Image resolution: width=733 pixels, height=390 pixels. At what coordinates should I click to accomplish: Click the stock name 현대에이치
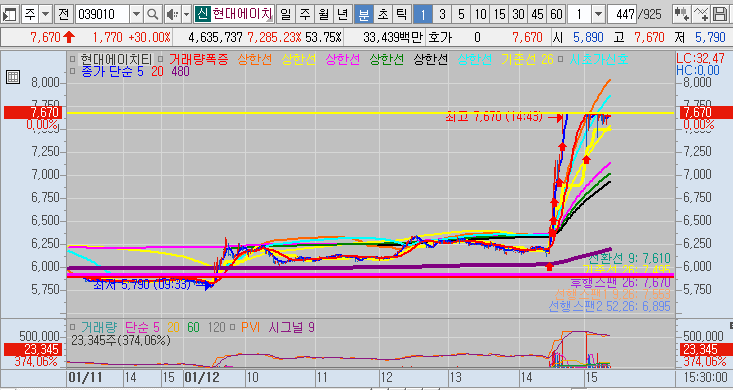[242, 14]
